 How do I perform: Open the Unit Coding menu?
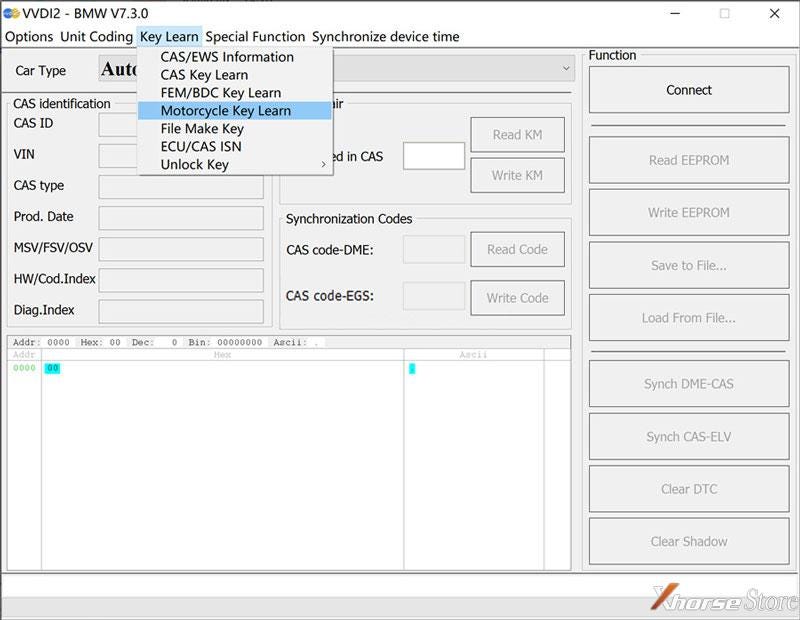(96, 37)
